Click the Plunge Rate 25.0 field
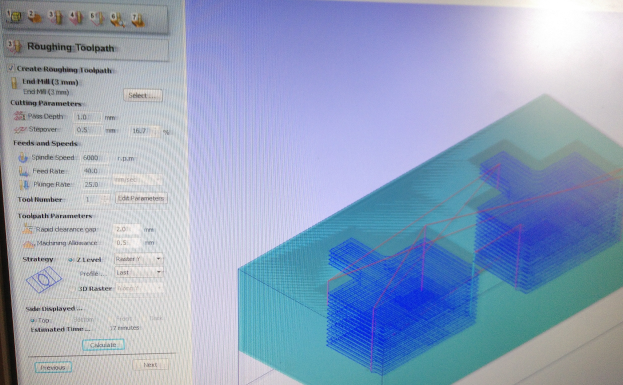623x385 pixels. tap(96, 184)
